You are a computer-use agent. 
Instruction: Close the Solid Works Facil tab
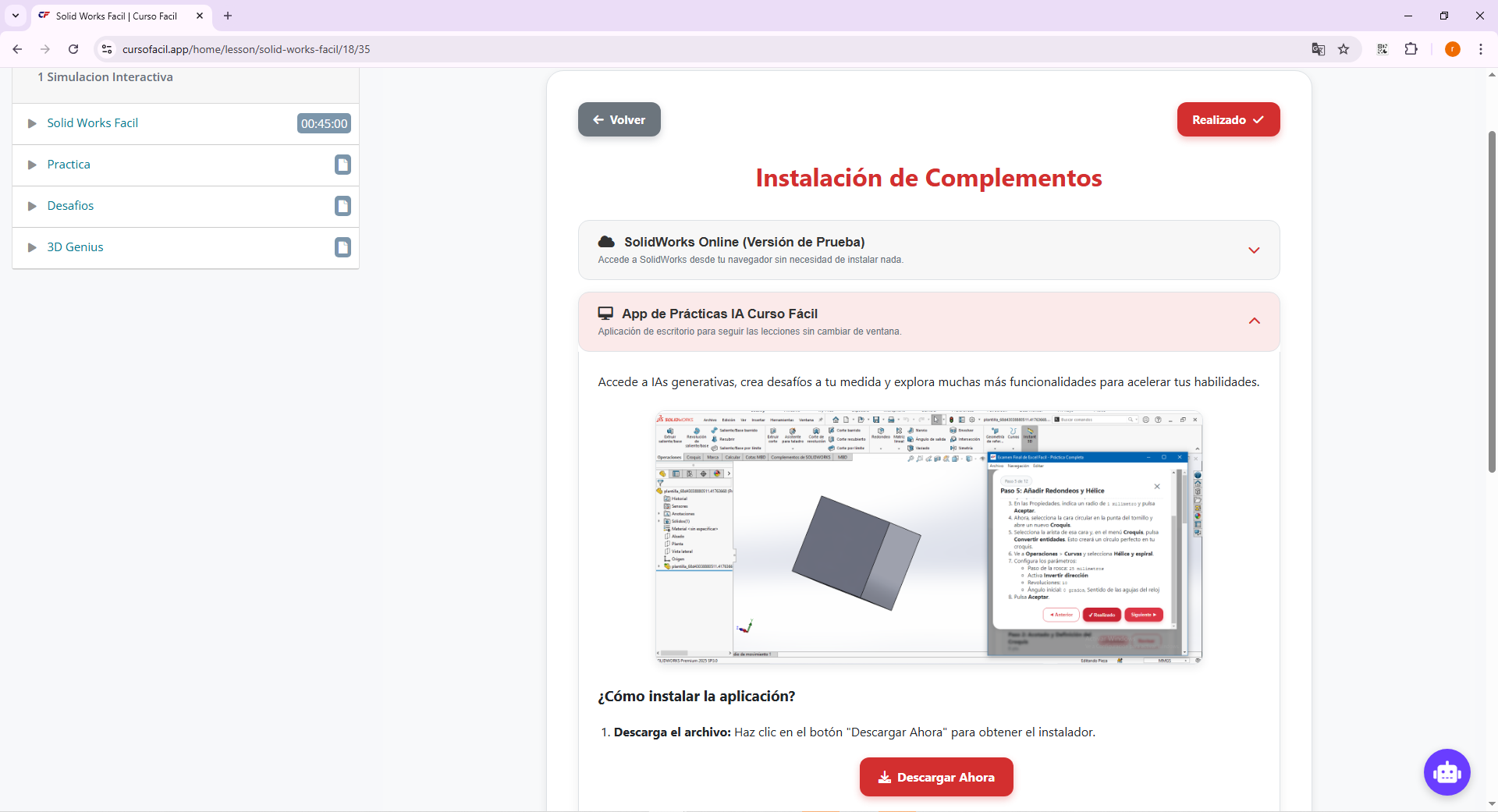[200, 16]
